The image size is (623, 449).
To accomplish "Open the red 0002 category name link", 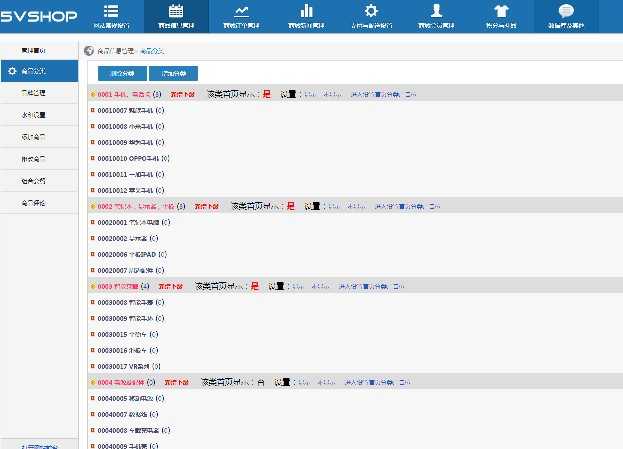I will (136, 207).
